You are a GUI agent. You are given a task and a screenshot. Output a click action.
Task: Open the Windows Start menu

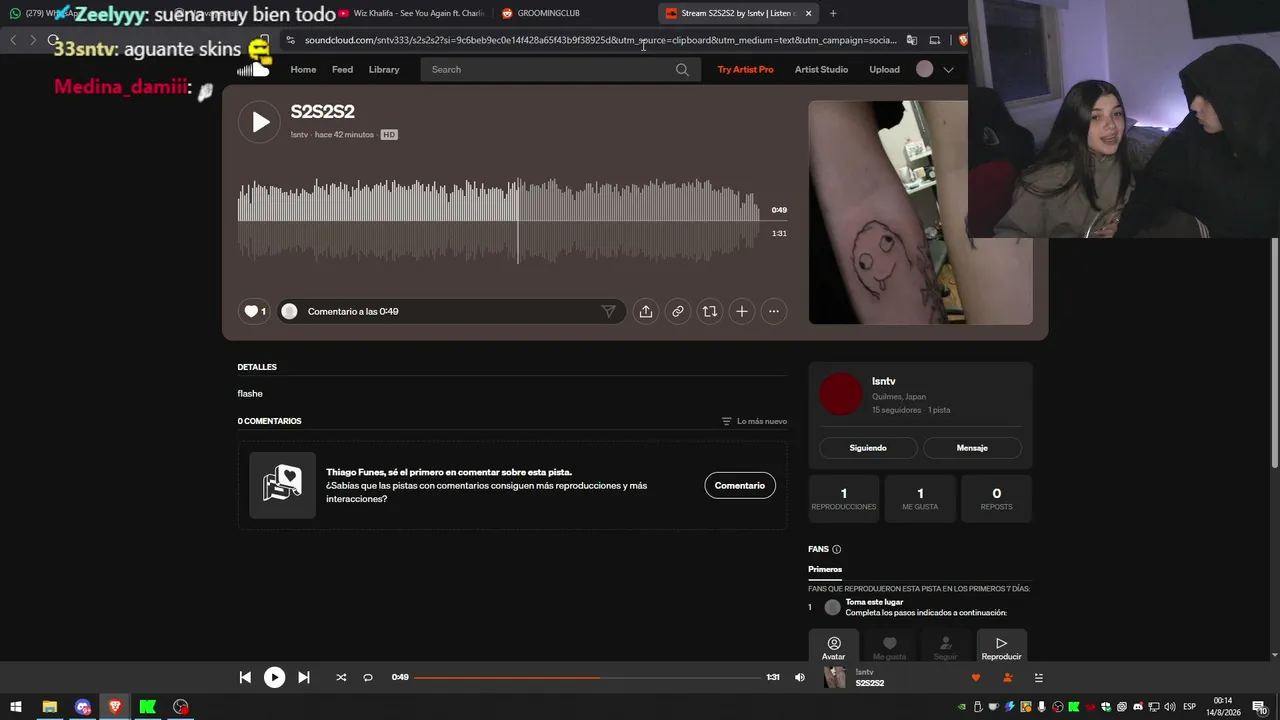coord(16,707)
